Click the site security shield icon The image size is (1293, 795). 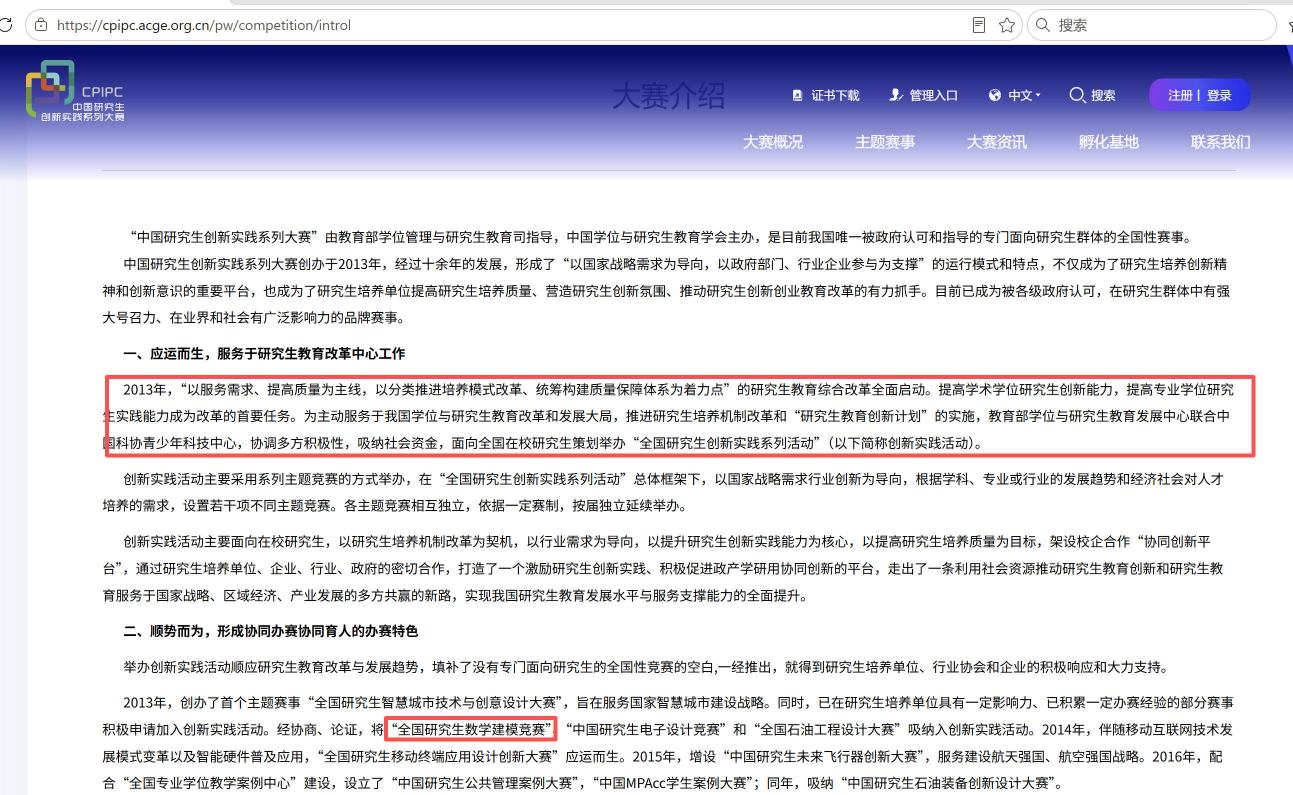41,25
